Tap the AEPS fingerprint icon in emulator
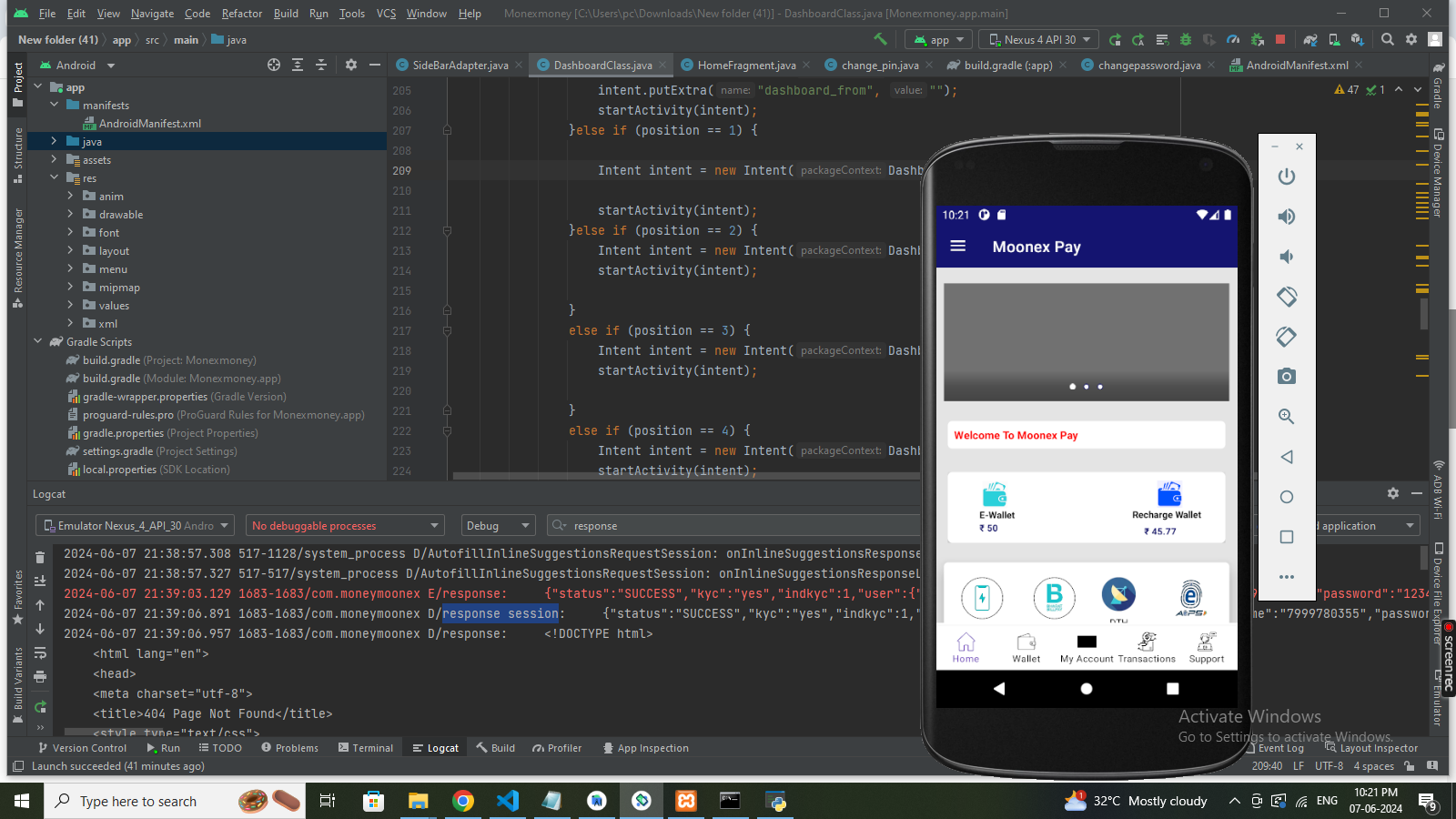 pyautogui.click(x=1190, y=598)
